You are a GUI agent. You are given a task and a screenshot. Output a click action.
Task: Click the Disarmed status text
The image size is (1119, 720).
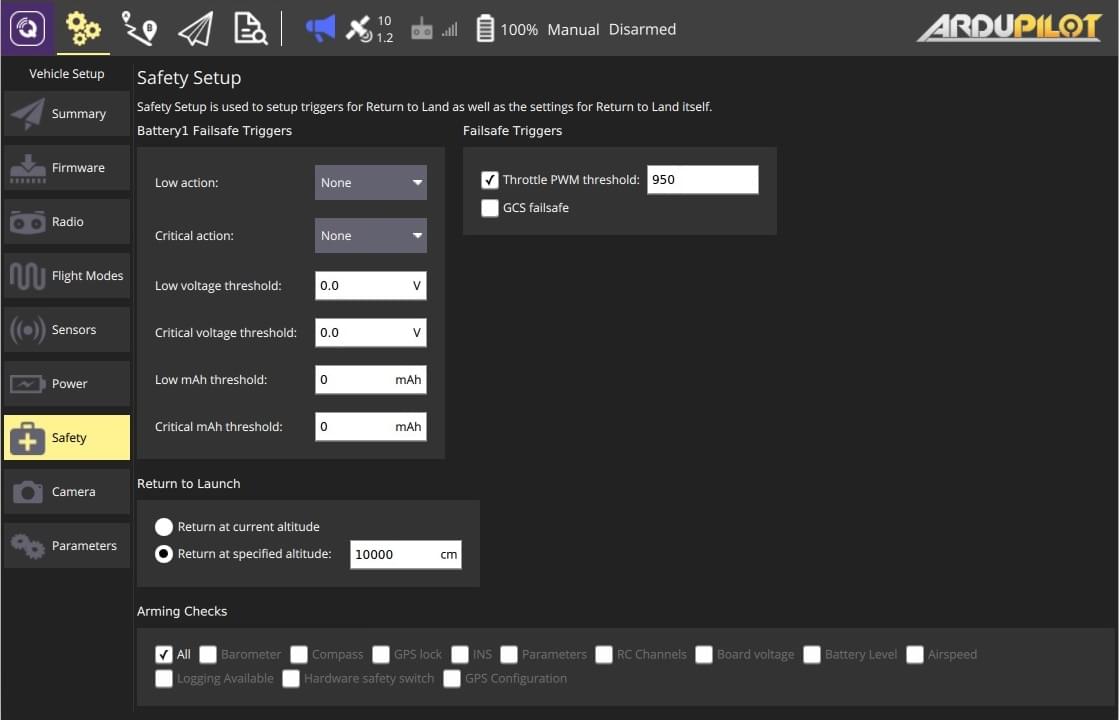click(x=642, y=29)
